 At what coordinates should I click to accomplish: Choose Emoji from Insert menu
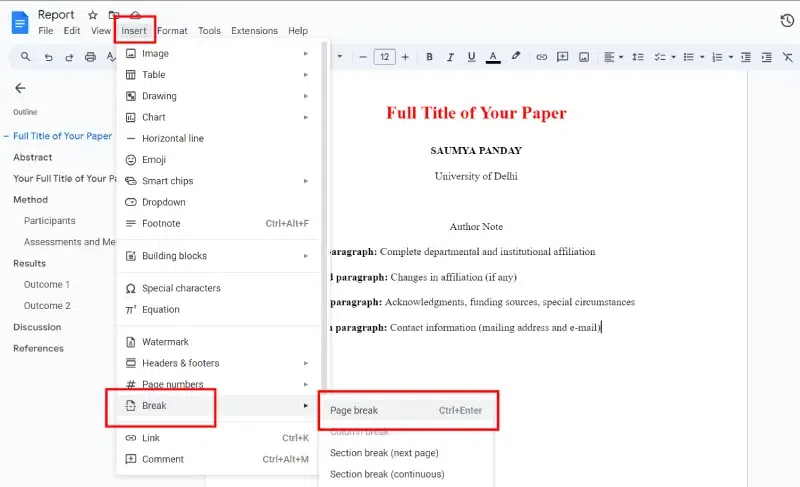click(217, 160)
